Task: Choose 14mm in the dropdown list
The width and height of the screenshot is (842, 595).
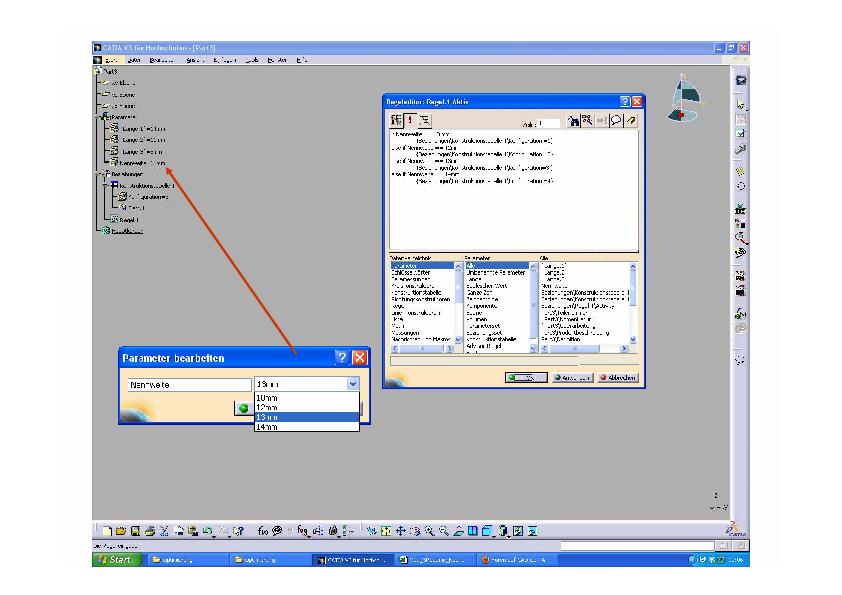Action: [x=307, y=427]
